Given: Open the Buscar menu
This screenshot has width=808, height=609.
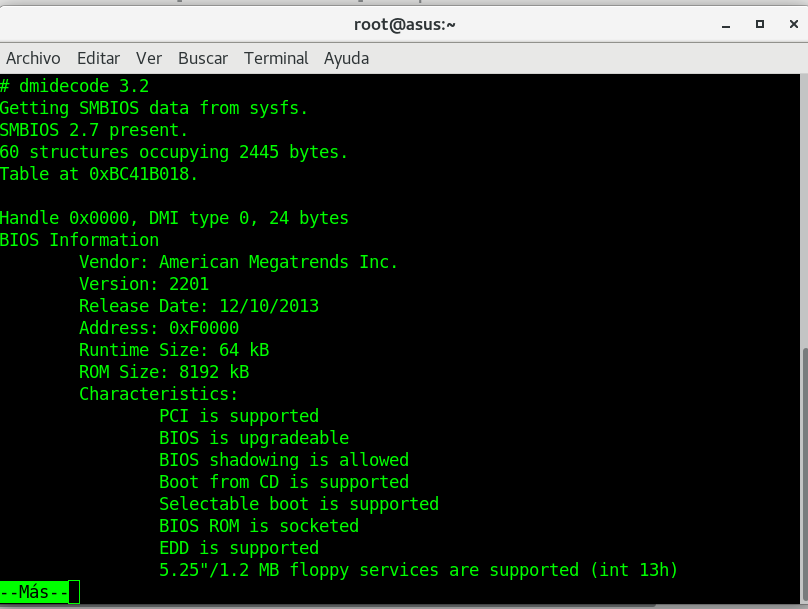Looking at the screenshot, I should [203, 58].
